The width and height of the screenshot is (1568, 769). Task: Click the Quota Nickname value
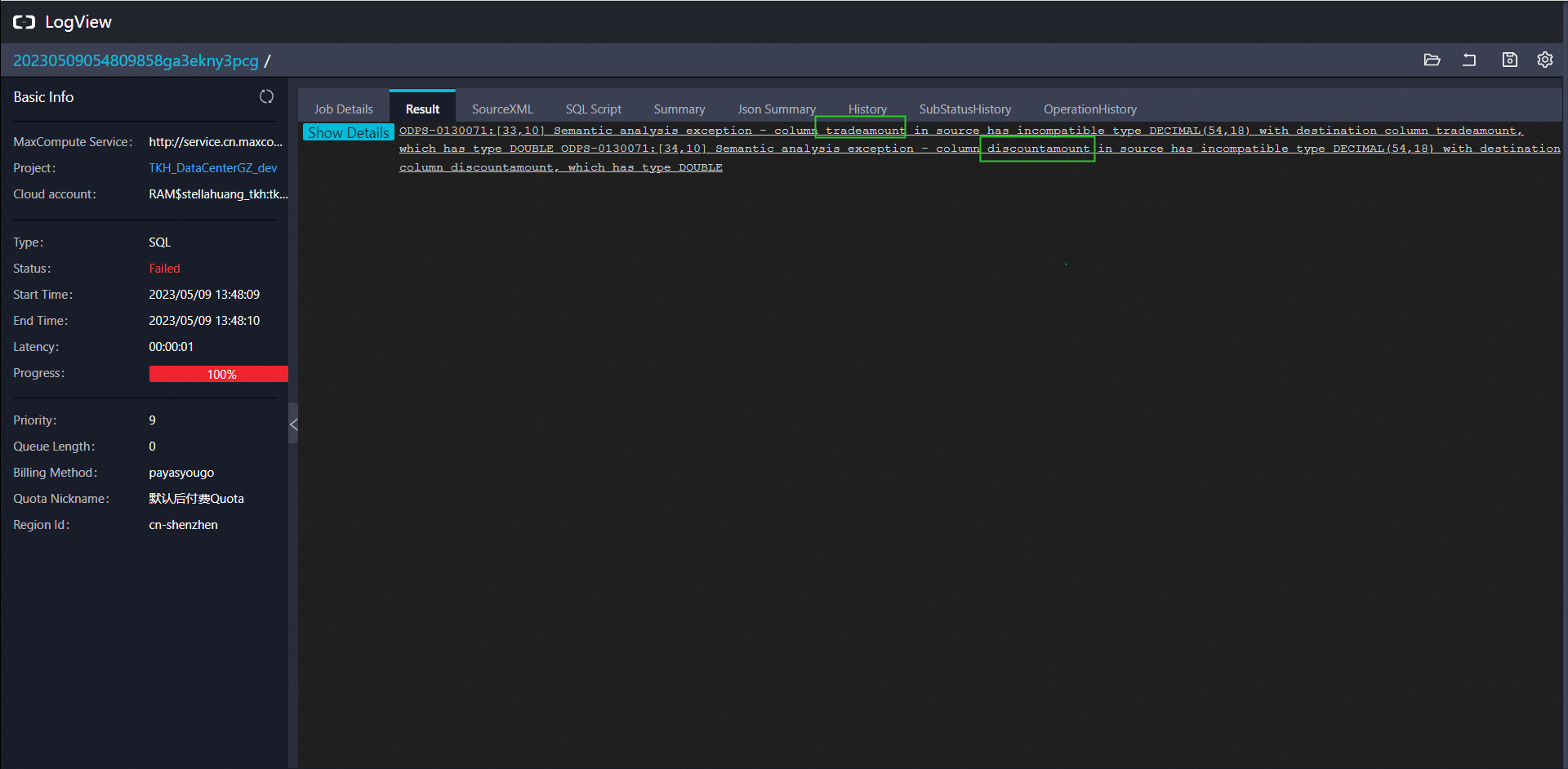[x=196, y=498]
